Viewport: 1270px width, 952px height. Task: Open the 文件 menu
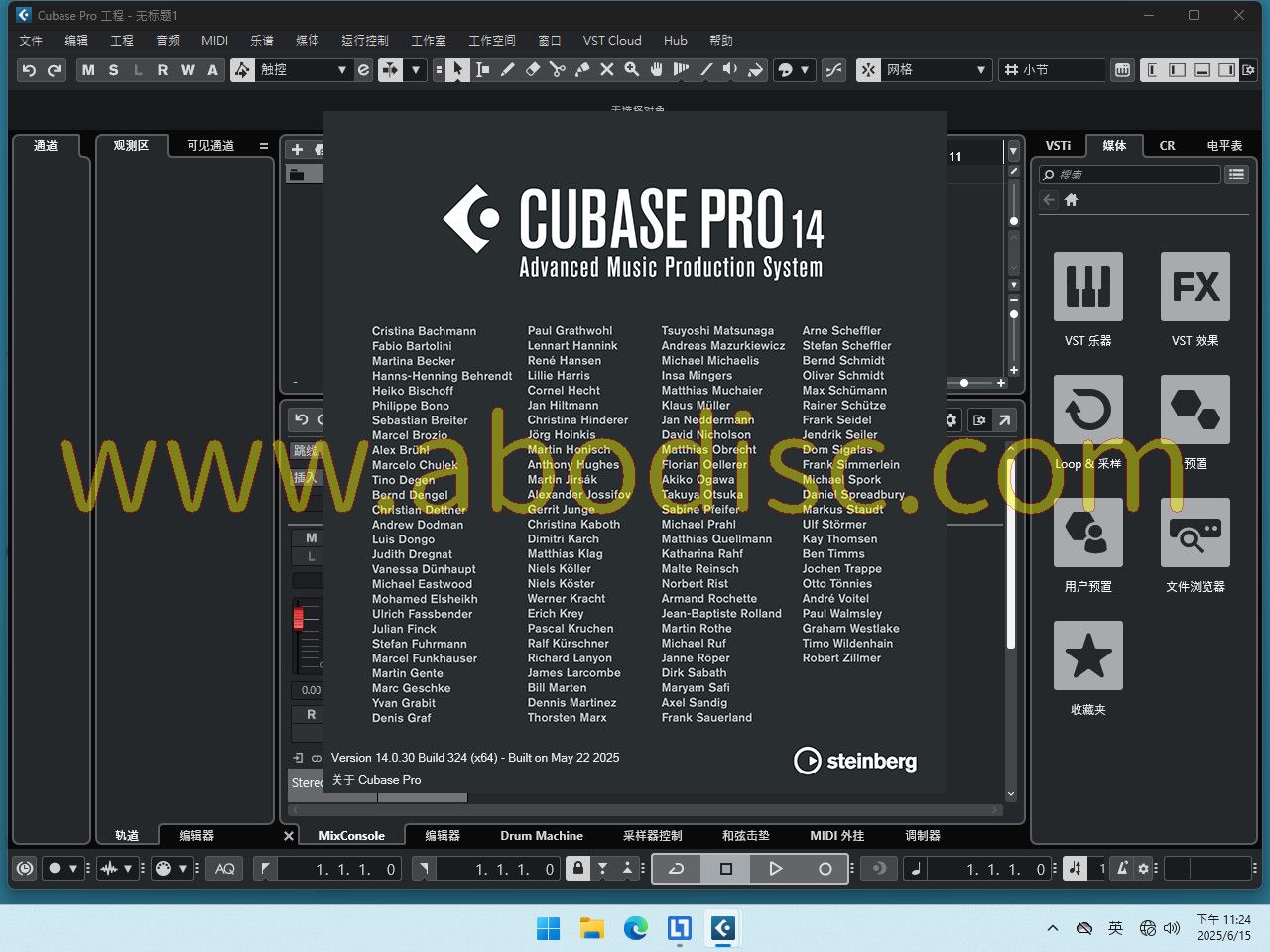point(31,41)
